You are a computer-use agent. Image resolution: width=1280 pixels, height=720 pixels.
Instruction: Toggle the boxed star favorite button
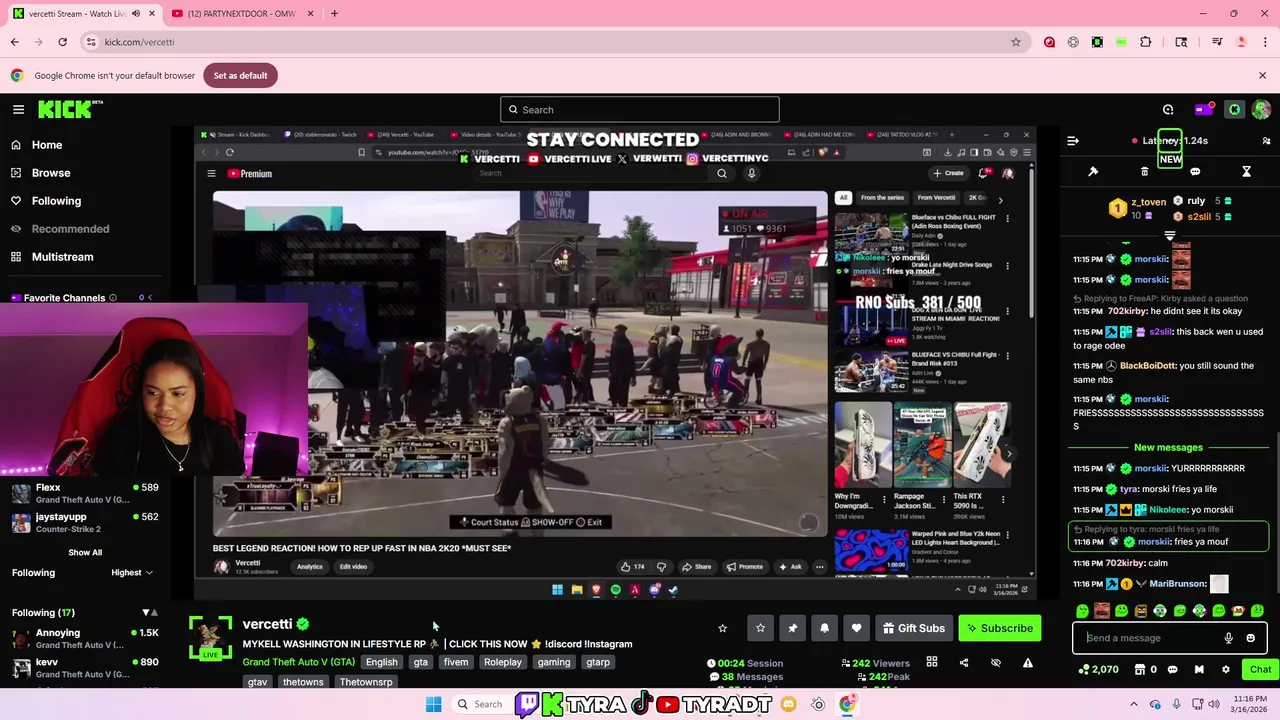760,628
